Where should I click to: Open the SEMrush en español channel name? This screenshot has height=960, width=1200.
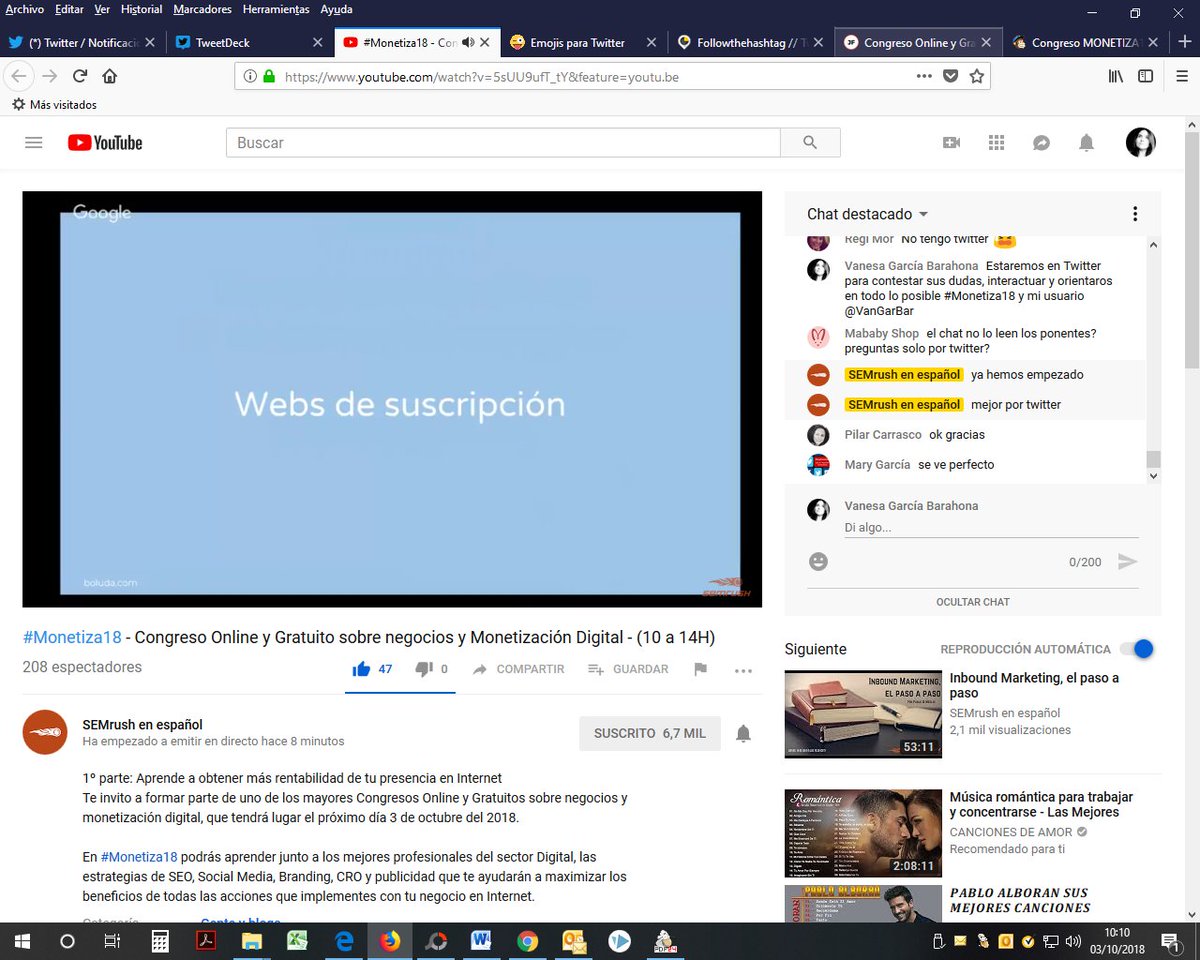point(143,724)
